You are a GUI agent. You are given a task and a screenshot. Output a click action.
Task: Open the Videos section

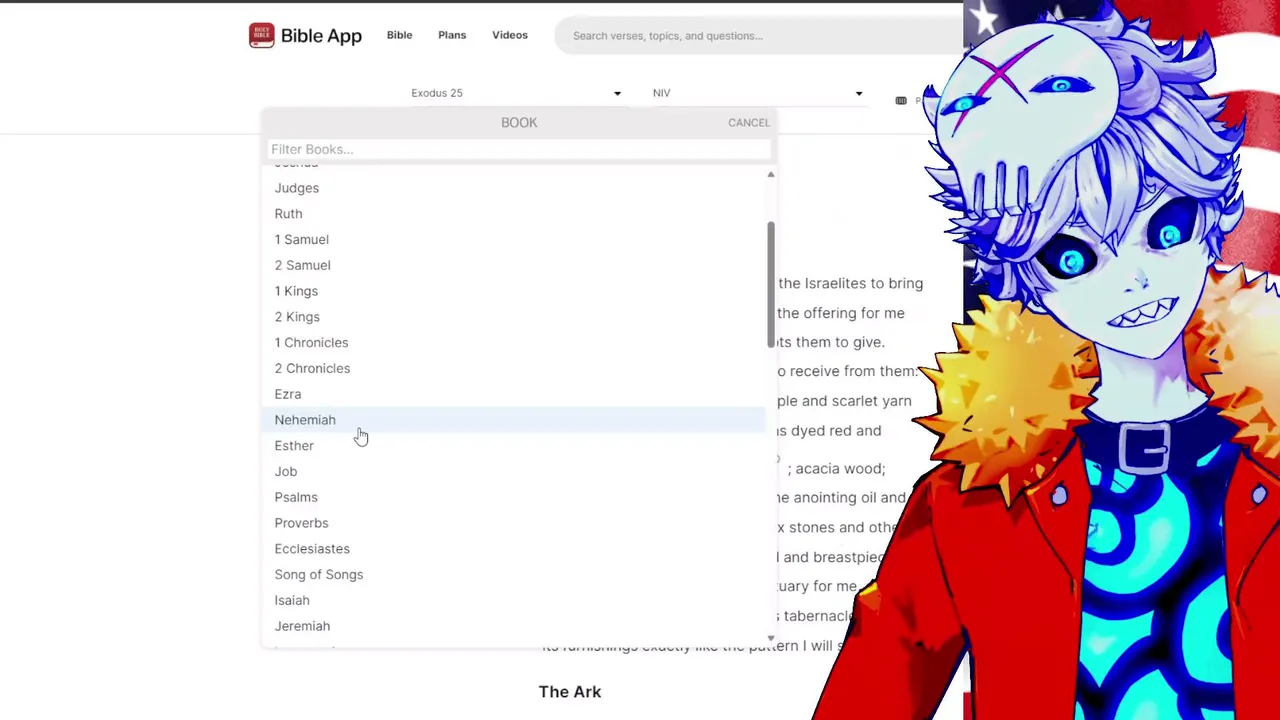(510, 35)
